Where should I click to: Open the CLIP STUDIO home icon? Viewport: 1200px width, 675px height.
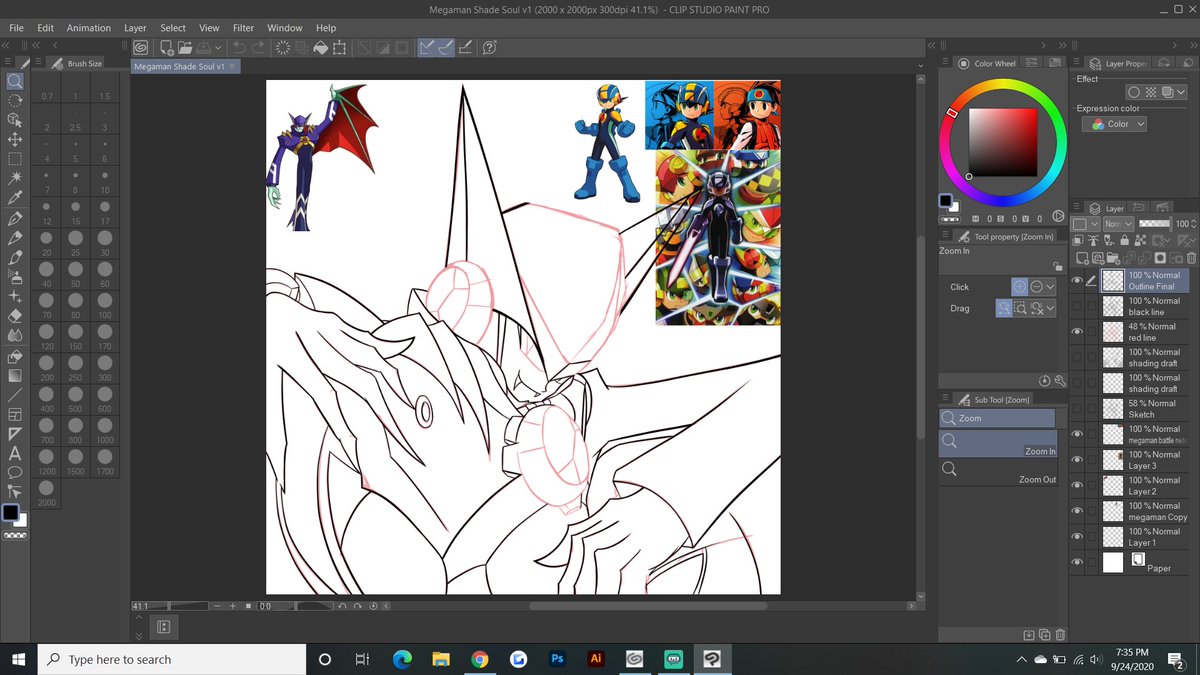click(139, 47)
